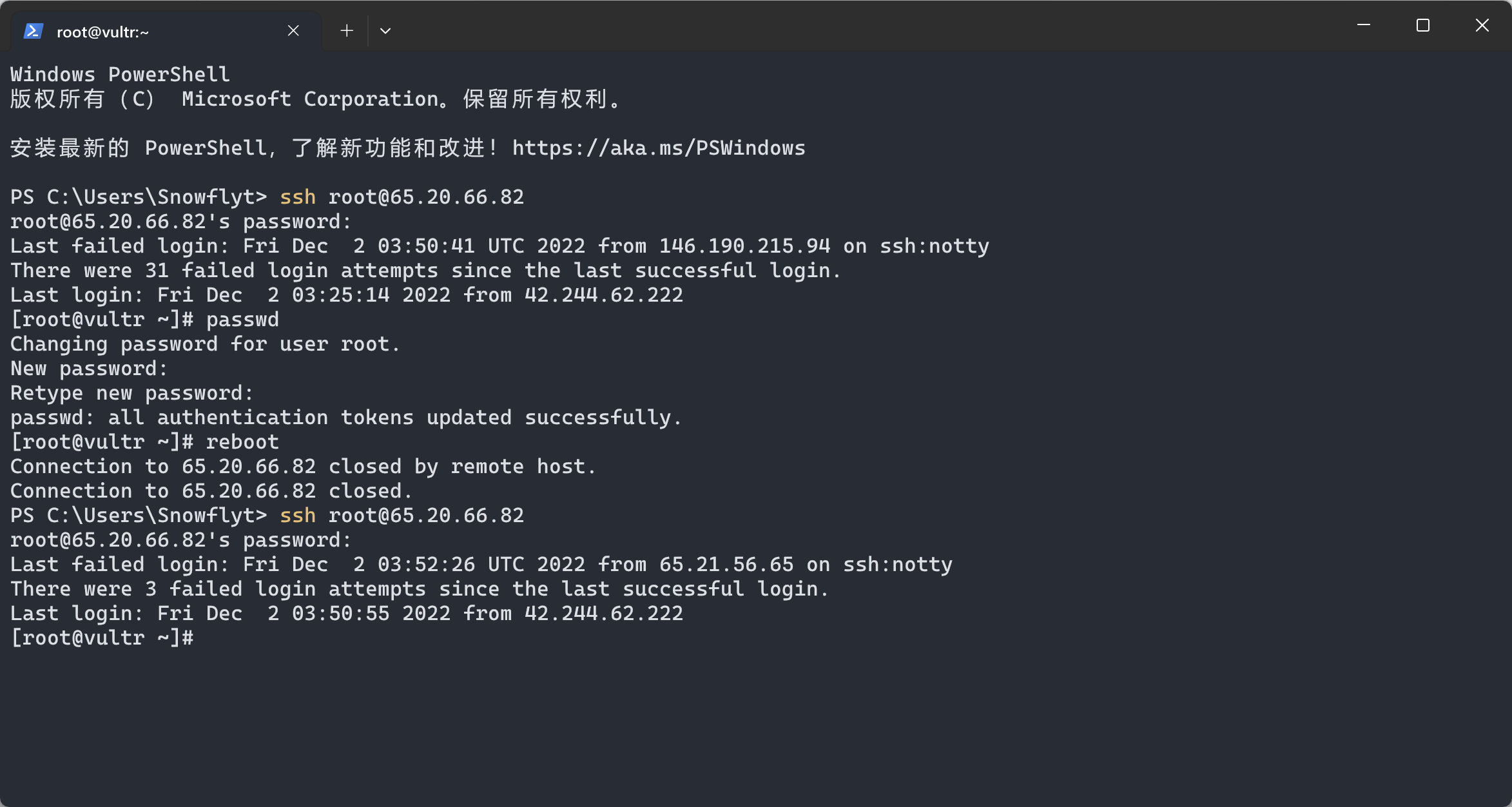Viewport: 1512px width, 807px height.
Task: Click the reboot command in the output
Action: click(x=242, y=442)
